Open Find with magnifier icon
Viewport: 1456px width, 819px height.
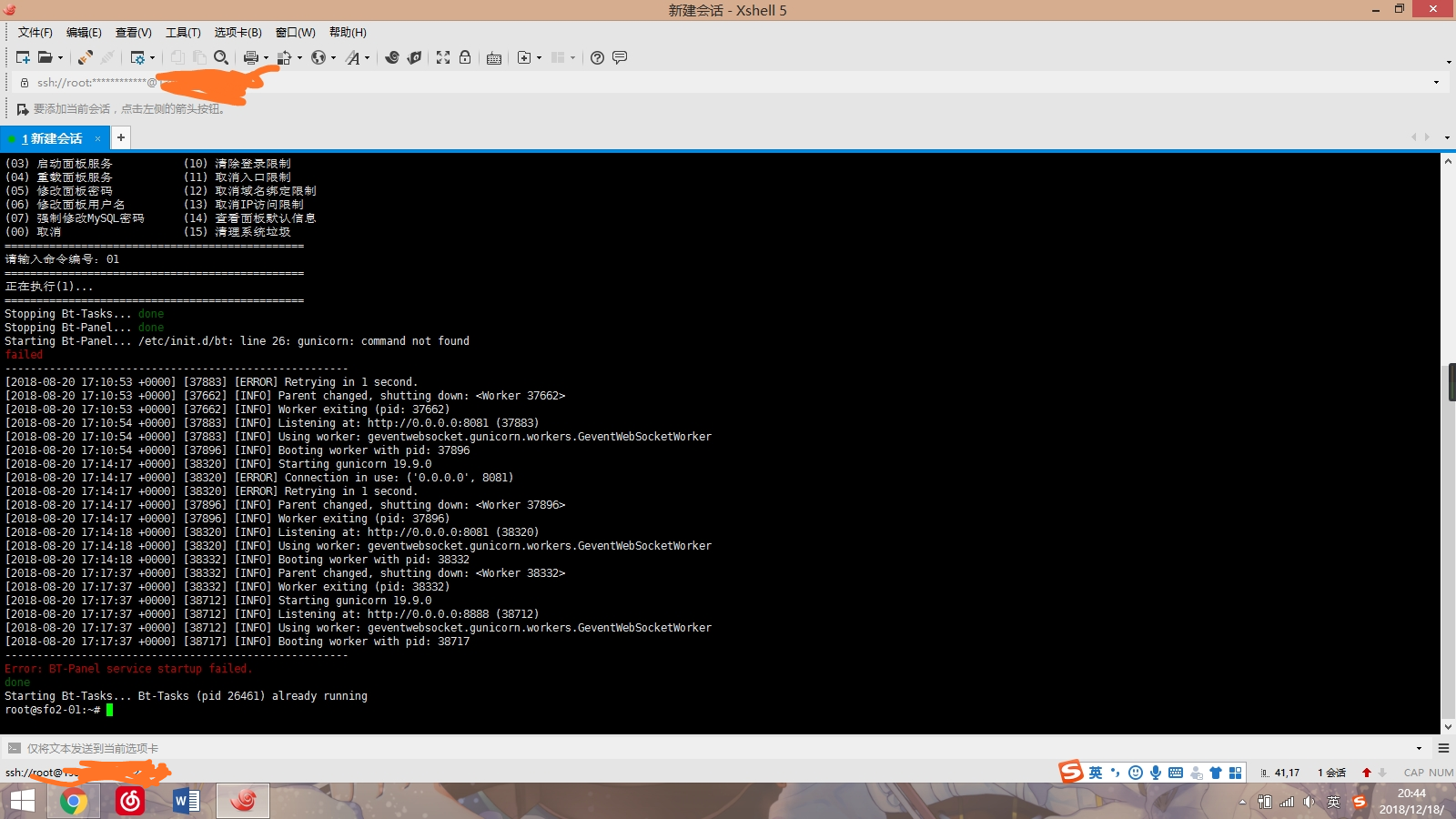tap(221, 57)
